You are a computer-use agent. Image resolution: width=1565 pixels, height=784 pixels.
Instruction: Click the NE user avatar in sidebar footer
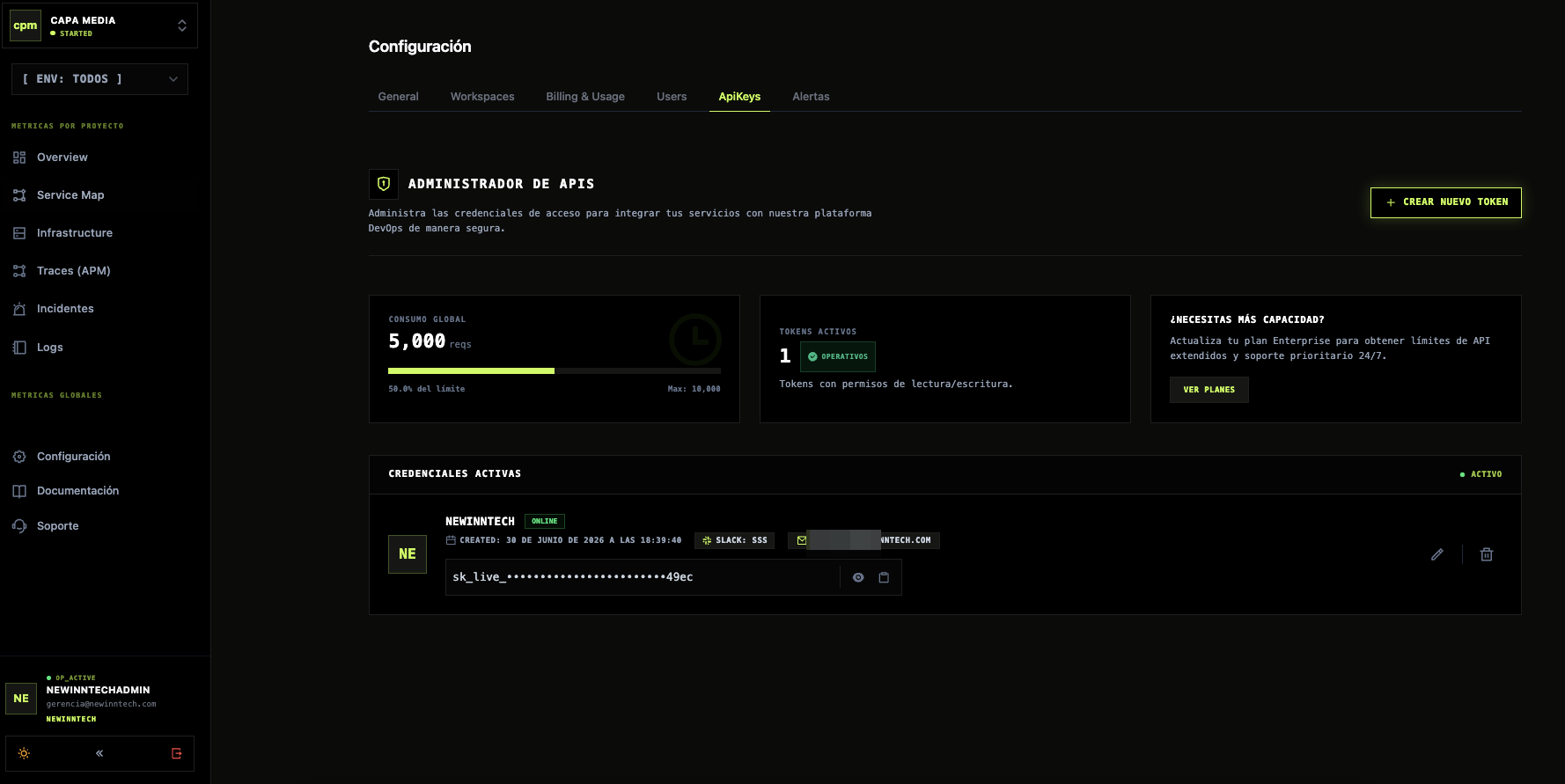tap(21, 699)
